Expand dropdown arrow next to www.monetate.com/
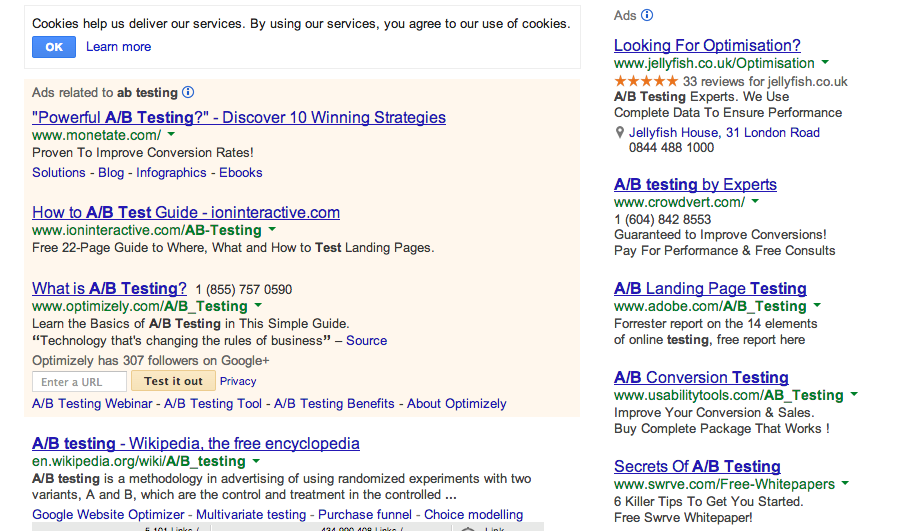The width and height of the screenshot is (924, 531). [171, 135]
